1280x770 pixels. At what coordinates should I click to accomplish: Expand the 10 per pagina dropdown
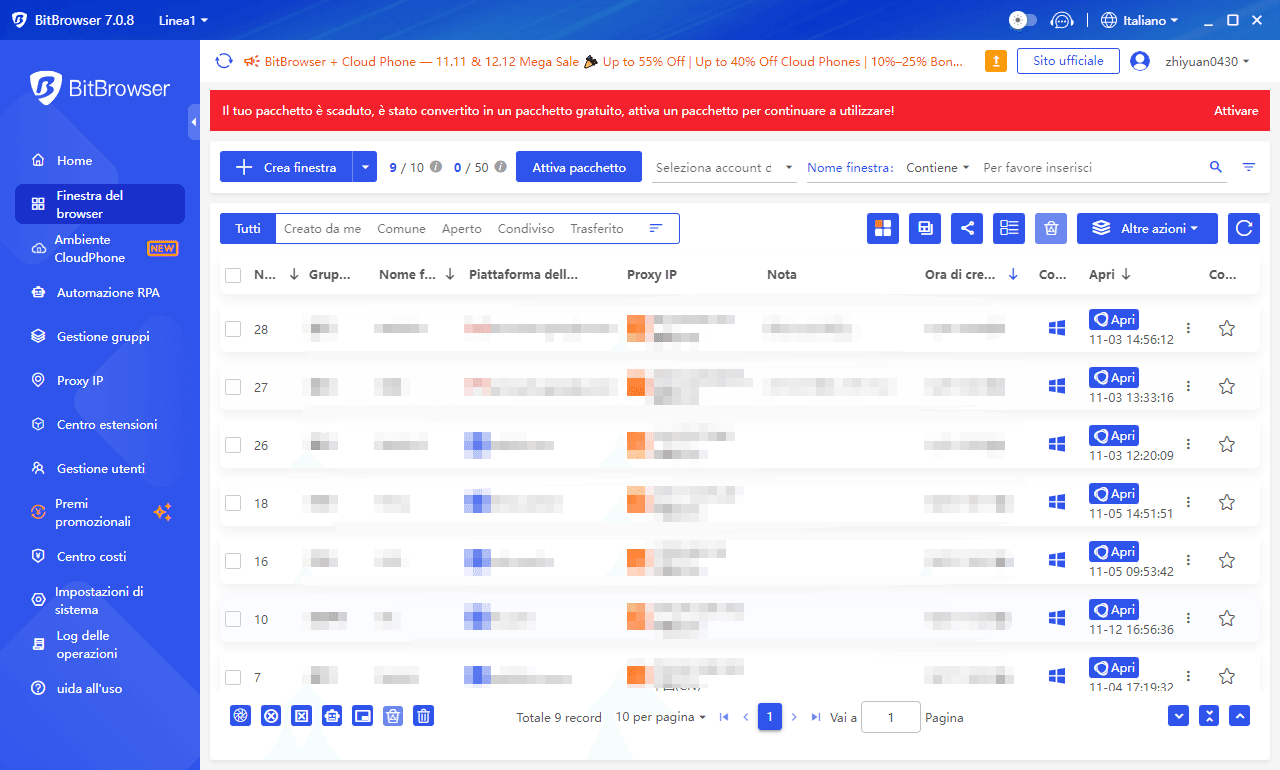(658, 716)
